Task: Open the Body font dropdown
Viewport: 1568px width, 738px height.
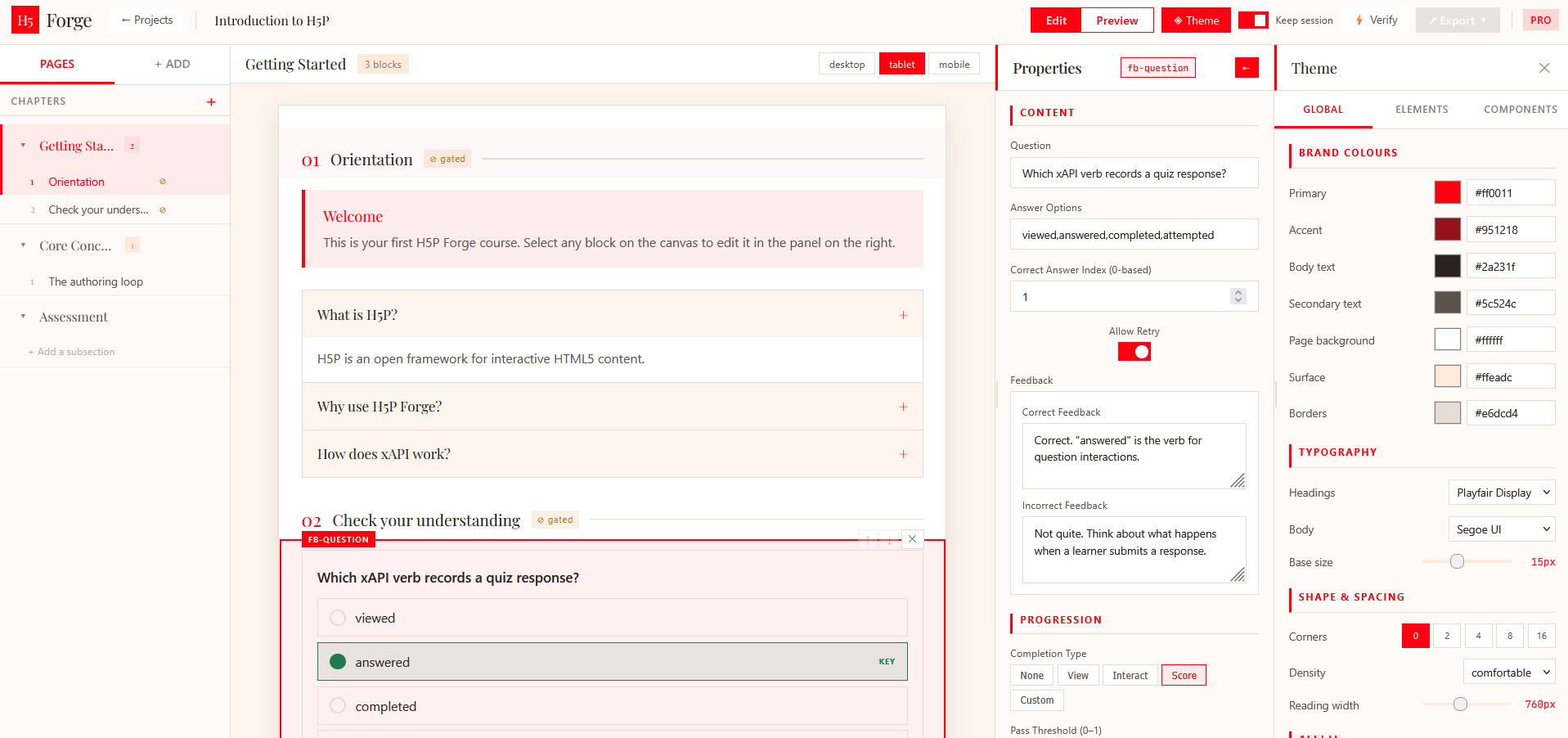Action: (x=1502, y=529)
